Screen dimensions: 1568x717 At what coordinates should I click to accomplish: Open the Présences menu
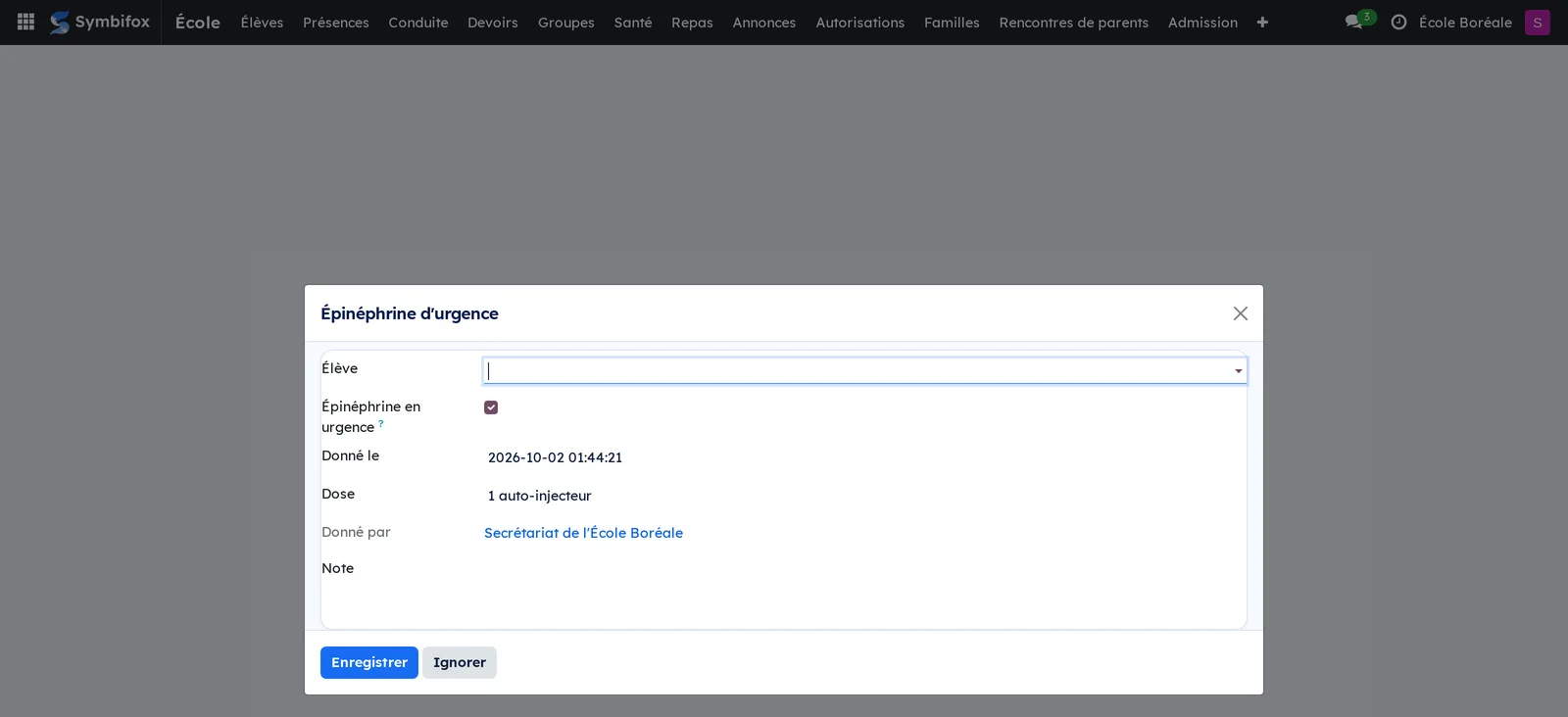click(x=336, y=22)
